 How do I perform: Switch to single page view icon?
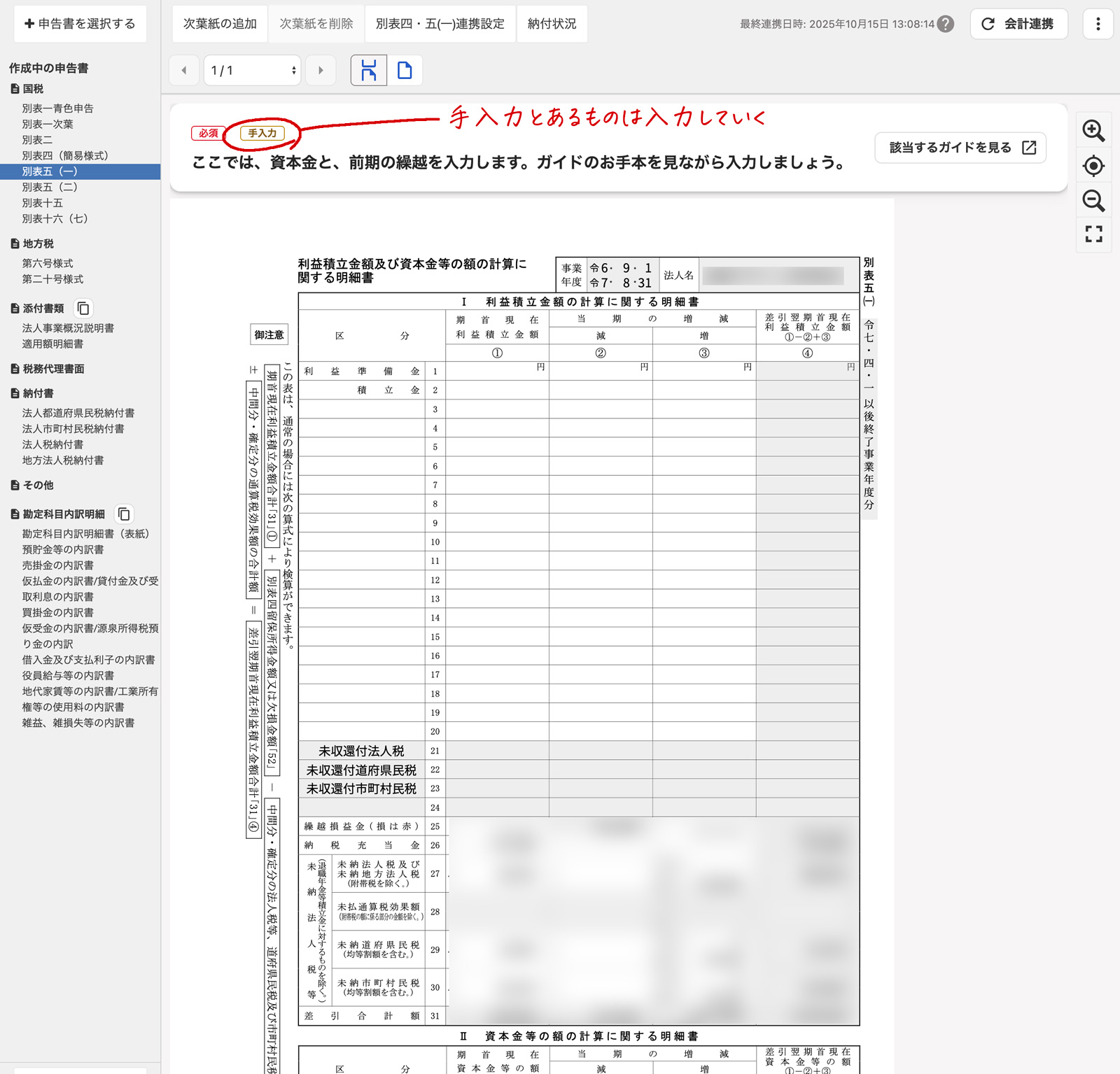(x=405, y=71)
